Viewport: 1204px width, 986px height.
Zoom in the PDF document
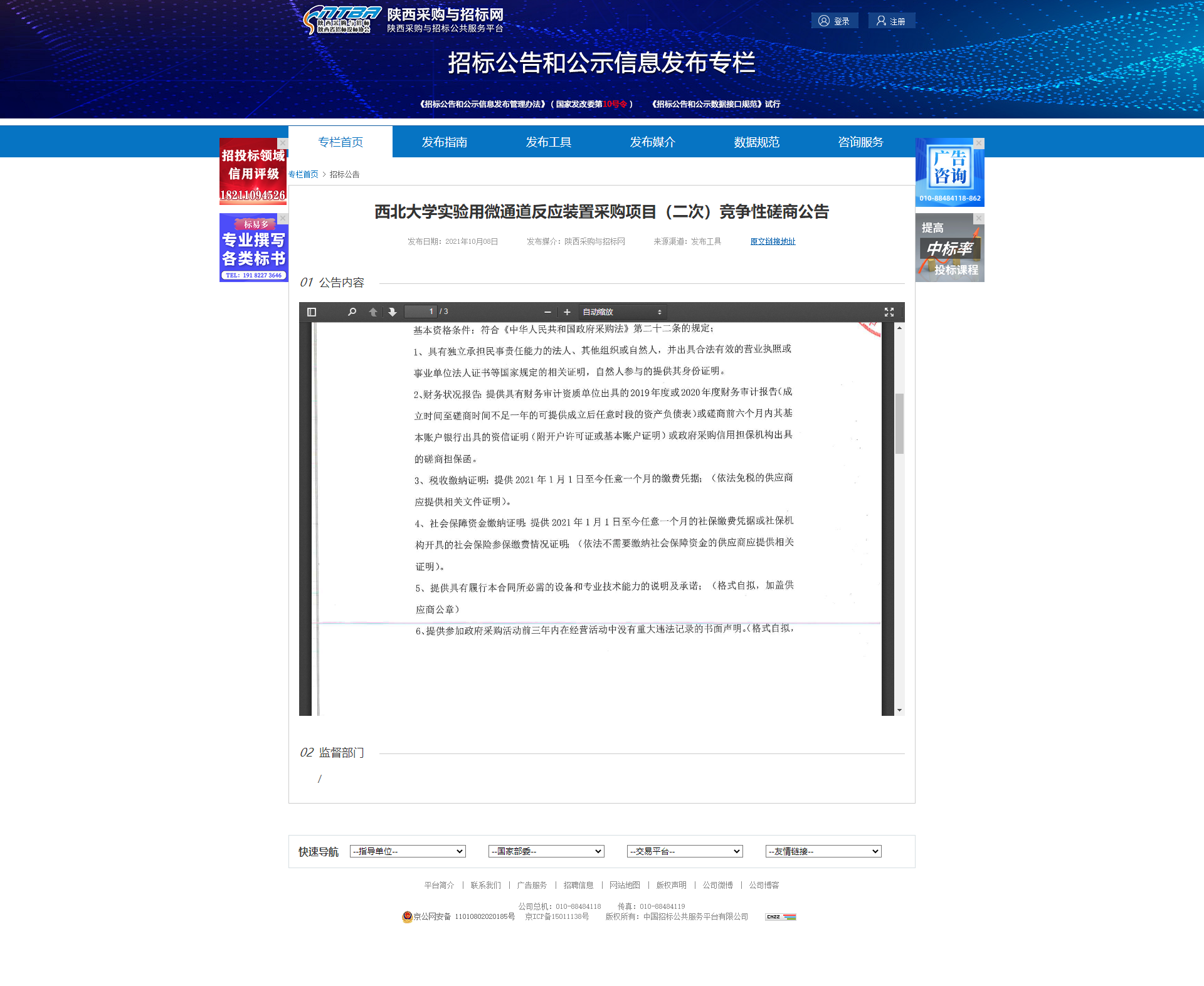click(567, 312)
